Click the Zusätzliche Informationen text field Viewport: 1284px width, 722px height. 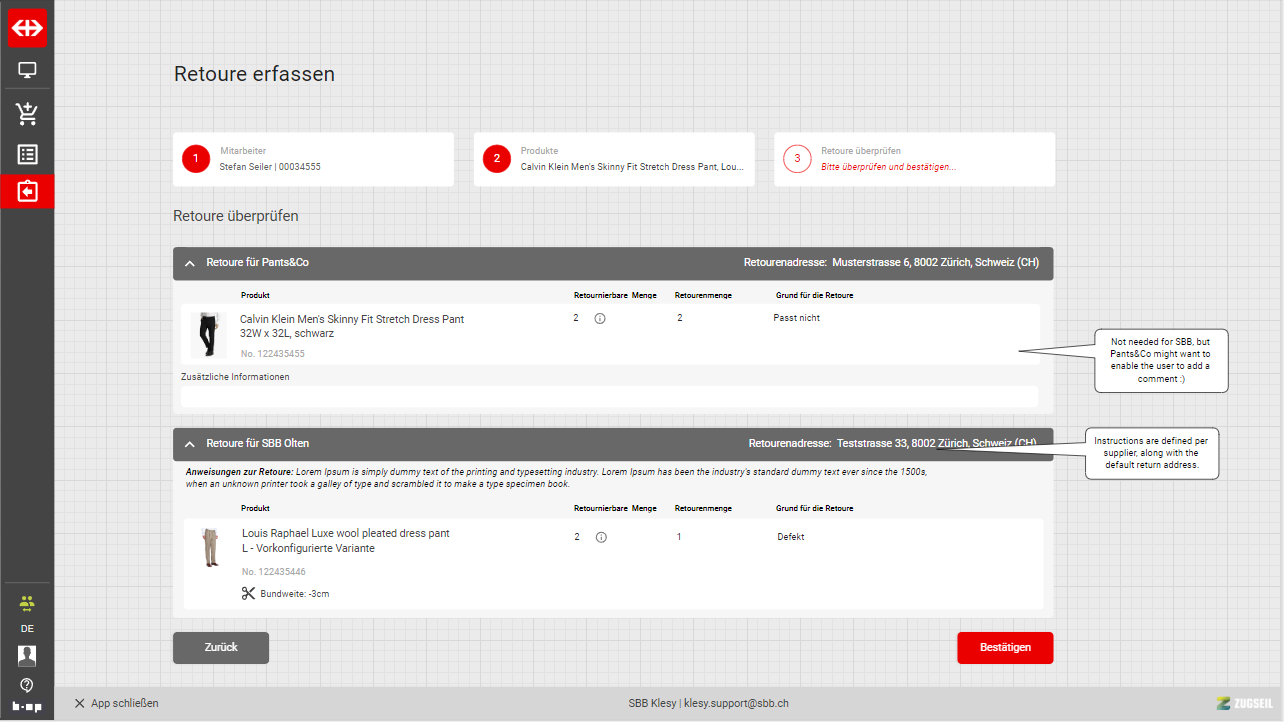(609, 397)
